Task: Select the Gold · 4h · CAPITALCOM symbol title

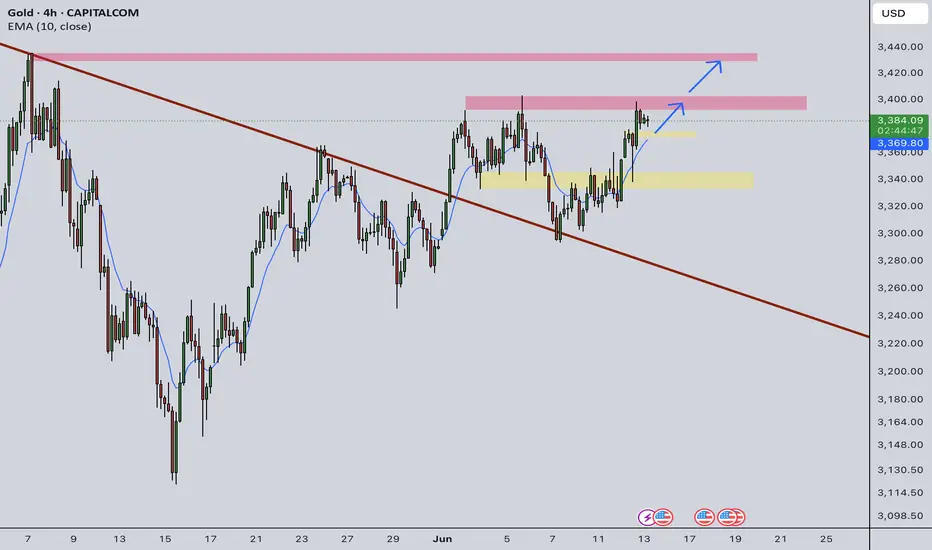Action: tap(73, 12)
